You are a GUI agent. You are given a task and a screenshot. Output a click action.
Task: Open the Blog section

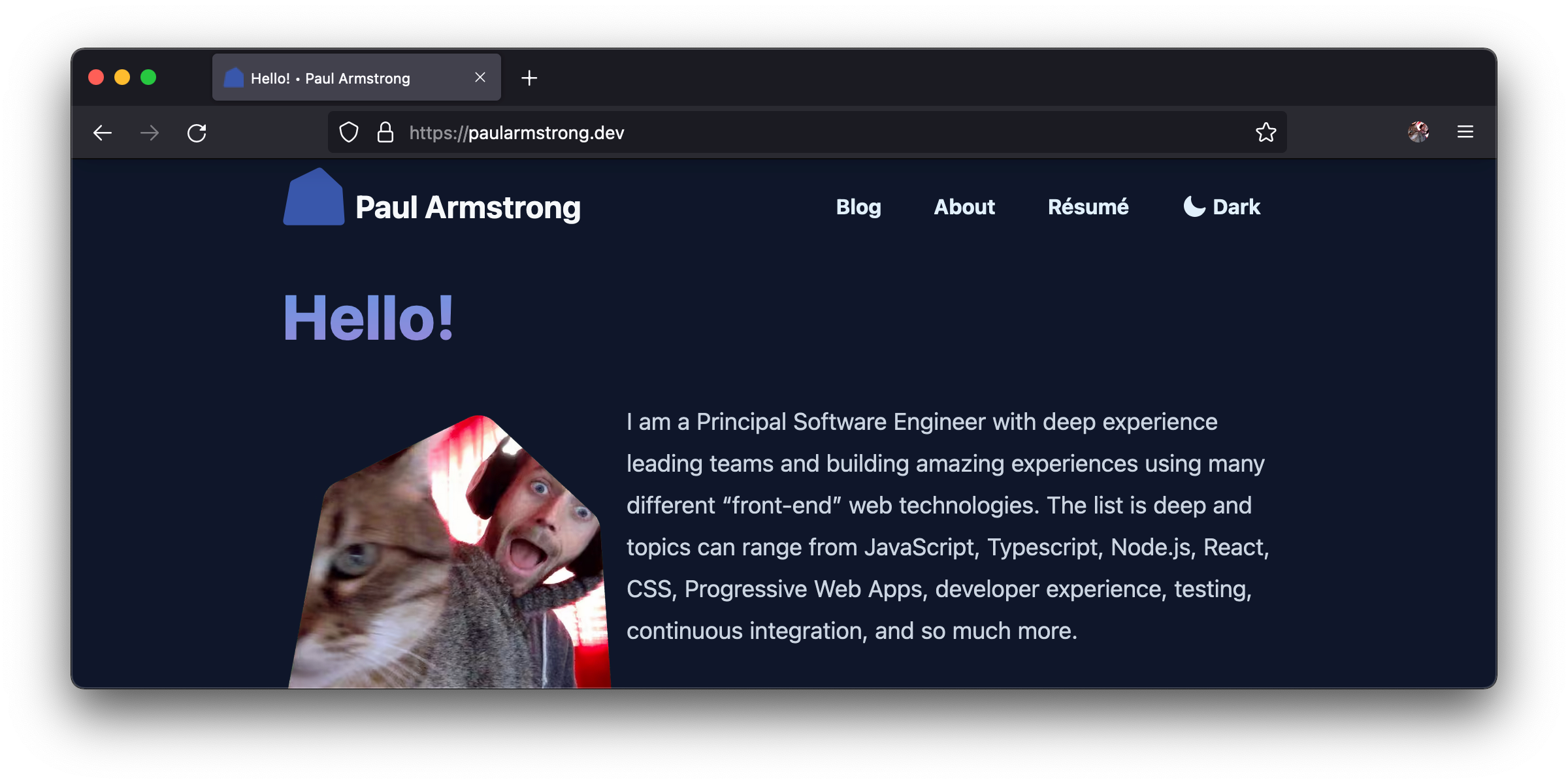pos(858,206)
